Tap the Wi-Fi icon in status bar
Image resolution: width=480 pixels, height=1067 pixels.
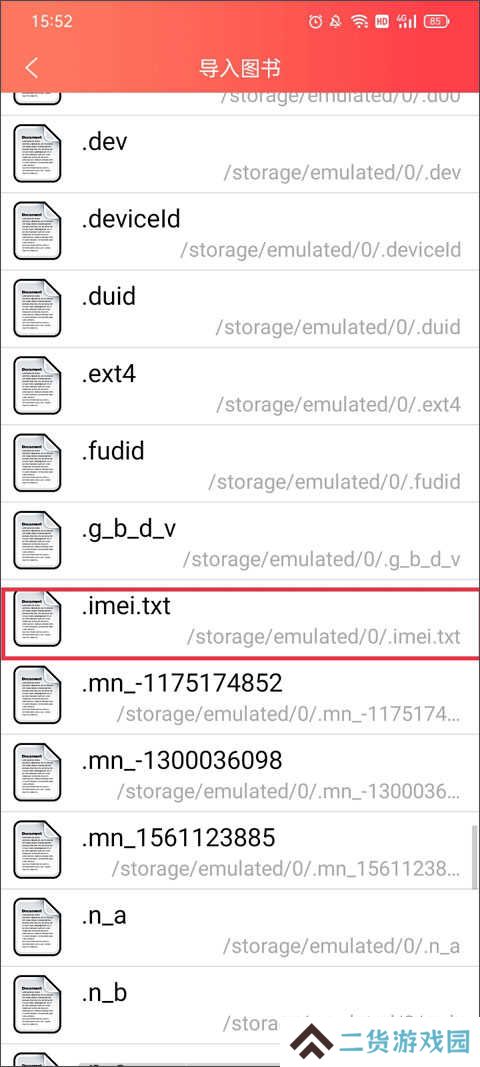[x=359, y=22]
